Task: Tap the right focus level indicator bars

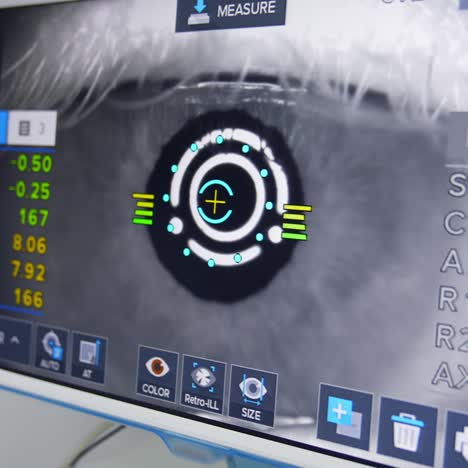Action: coord(296,222)
